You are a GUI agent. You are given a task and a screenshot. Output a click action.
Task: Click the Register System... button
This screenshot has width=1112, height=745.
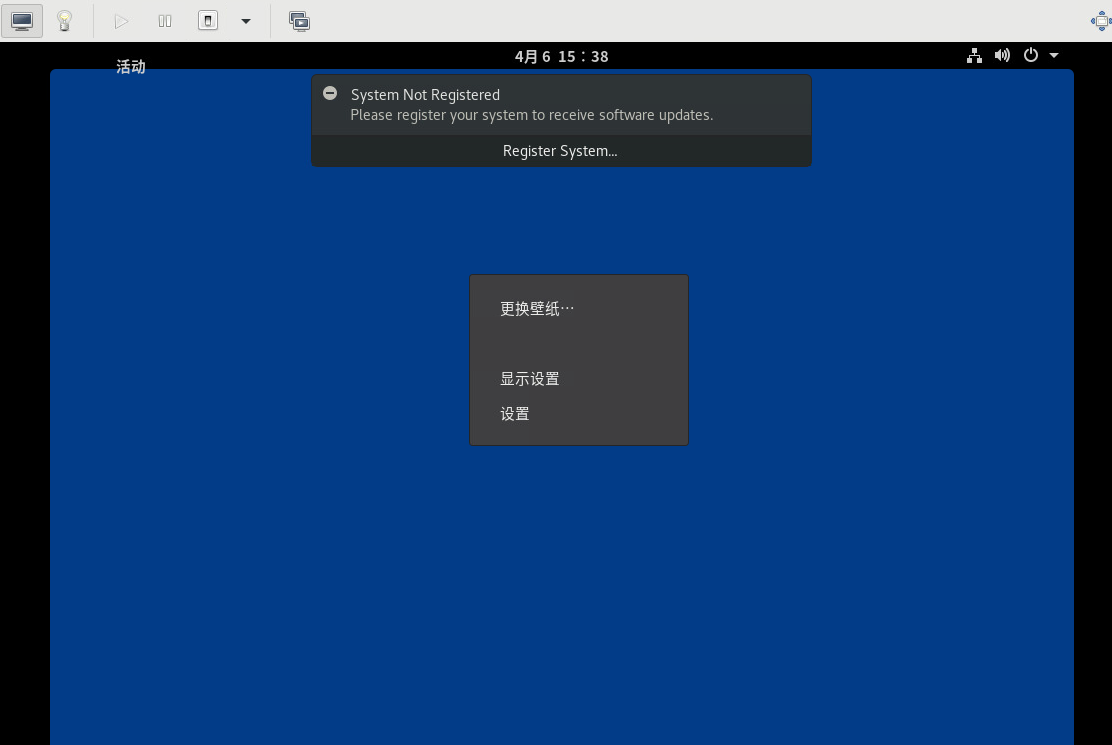(560, 151)
